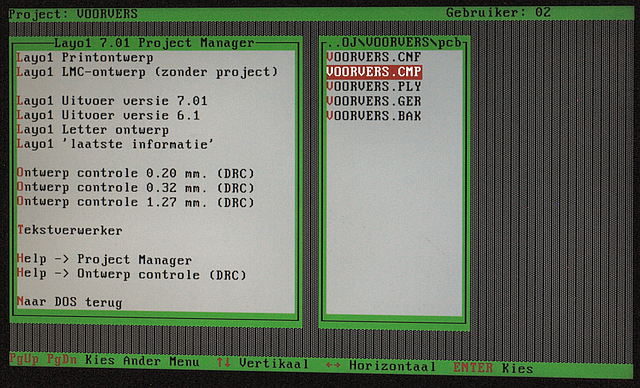Open Layo1 Letter ontwerp
Screen dimensions: 640x388
tap(93, 130)
